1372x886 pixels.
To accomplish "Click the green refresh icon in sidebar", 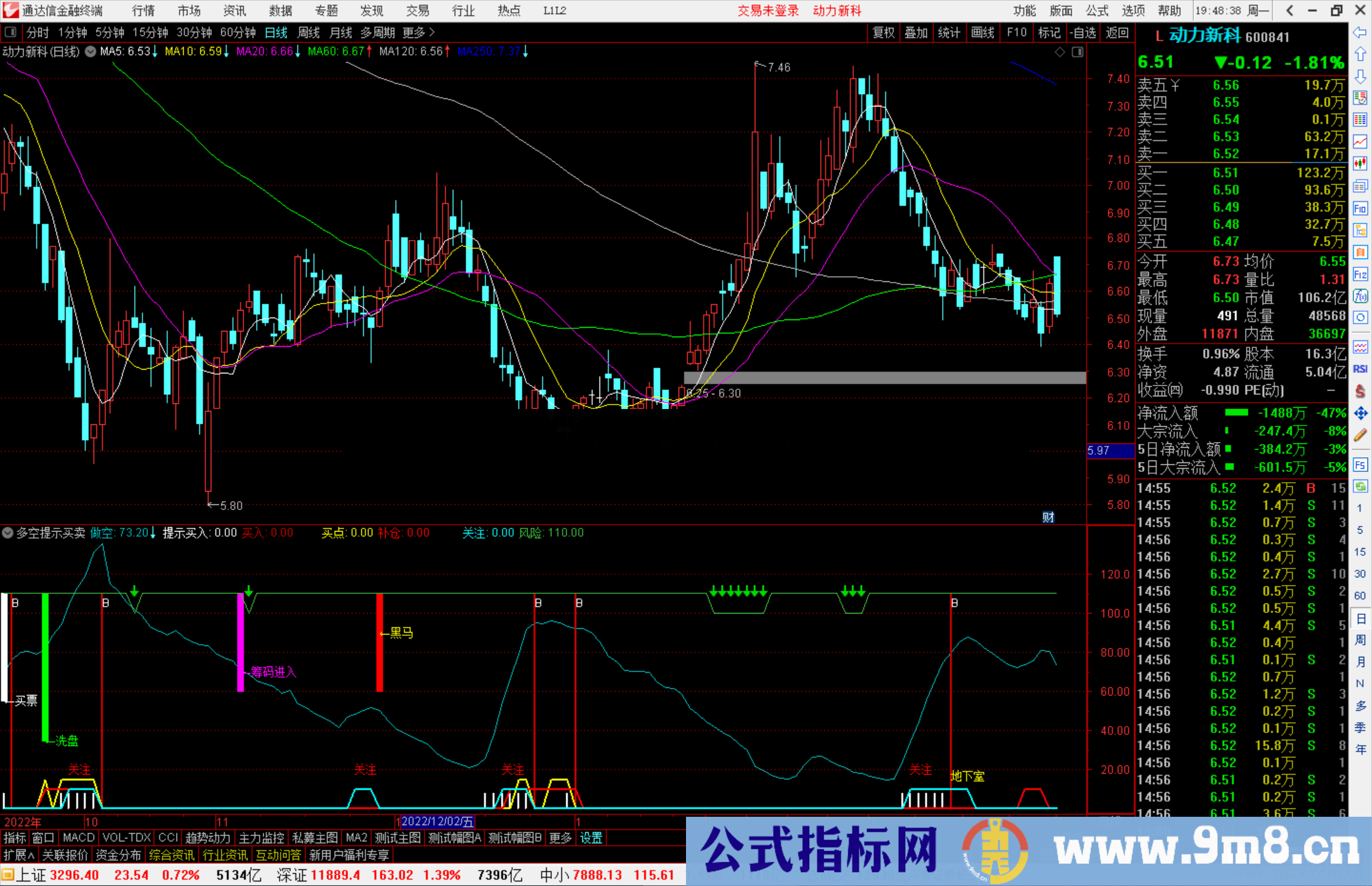I will click(1360, 487).
